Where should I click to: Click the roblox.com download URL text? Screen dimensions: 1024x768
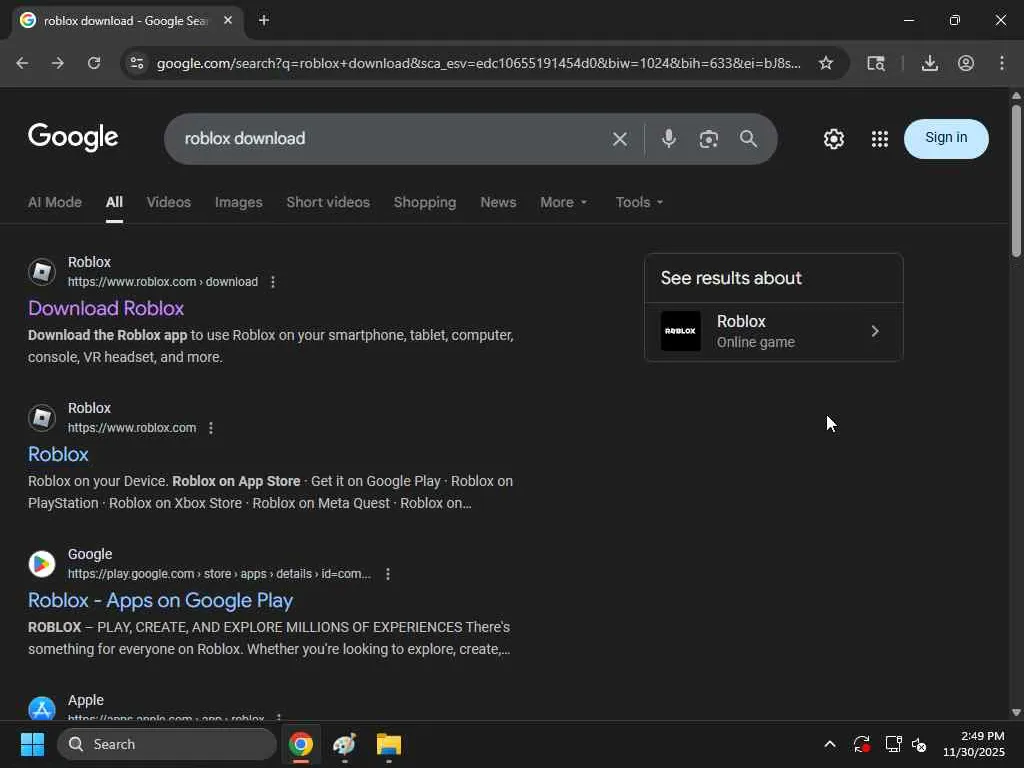pos(163,282)
